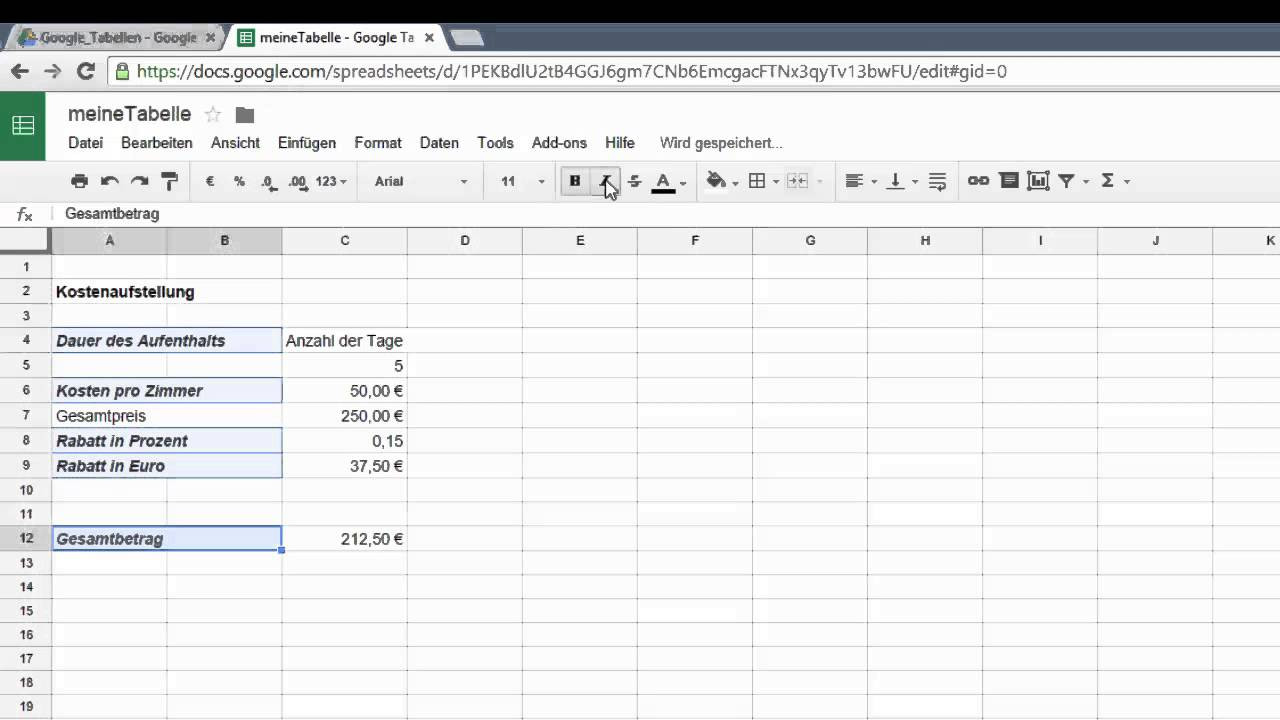The height and width of the screenshot is (720, 1280).
Task: Expand borders dropdown arrow
Action: pyautogui.click(x=776, y=182)
